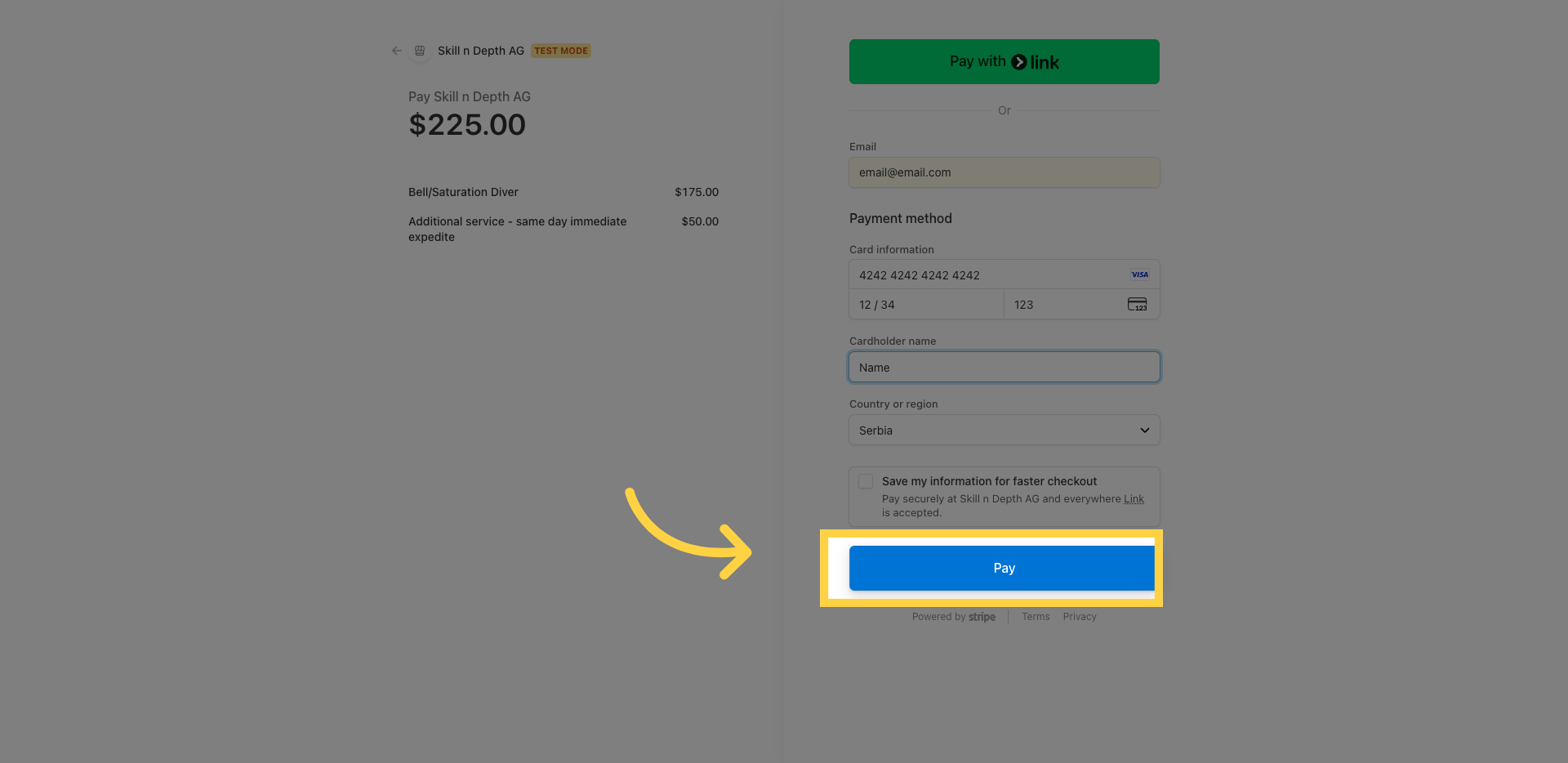Click the CVC card icon in the CVC field

(x=1137, y=305)
